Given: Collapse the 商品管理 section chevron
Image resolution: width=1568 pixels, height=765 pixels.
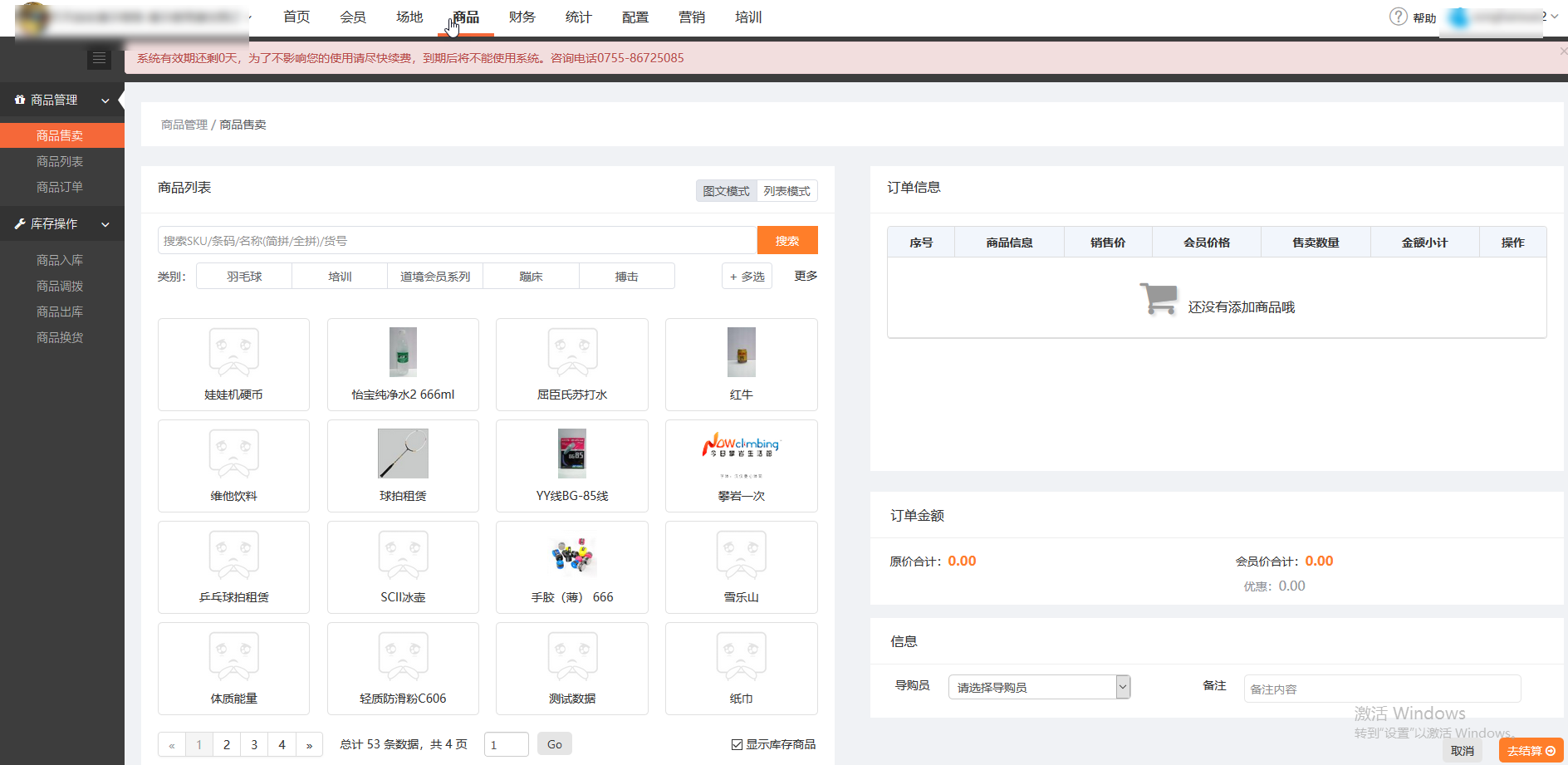Looking at the screenshot, I should pos(105,101).
